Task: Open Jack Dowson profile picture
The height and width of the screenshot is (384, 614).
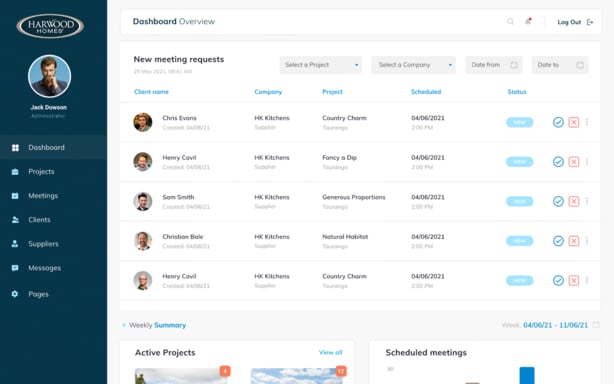Action: coord(49,76)
